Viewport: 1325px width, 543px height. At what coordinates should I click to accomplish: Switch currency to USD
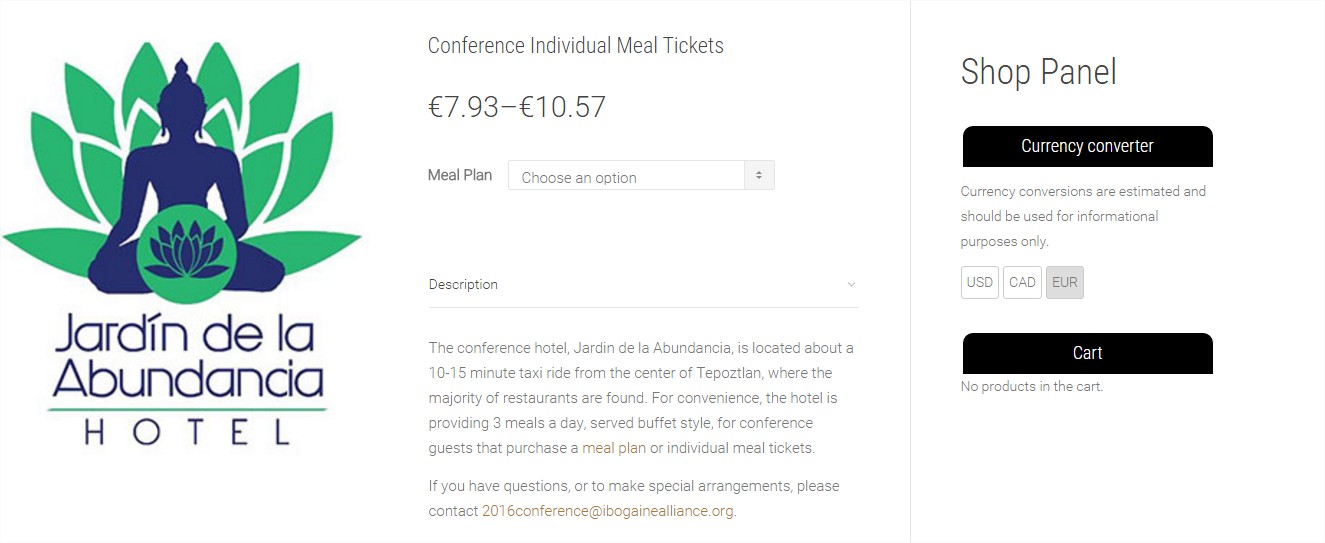[x=980, y=282]
